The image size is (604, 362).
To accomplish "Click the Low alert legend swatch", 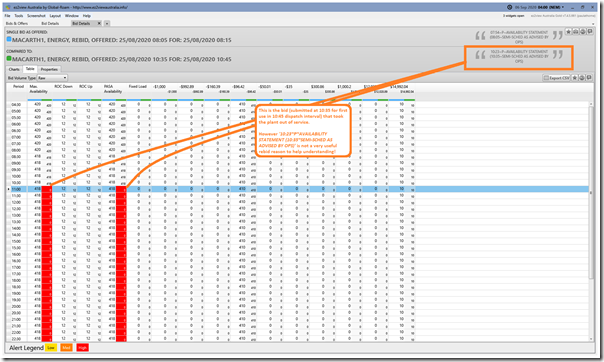I will point(51,348).
